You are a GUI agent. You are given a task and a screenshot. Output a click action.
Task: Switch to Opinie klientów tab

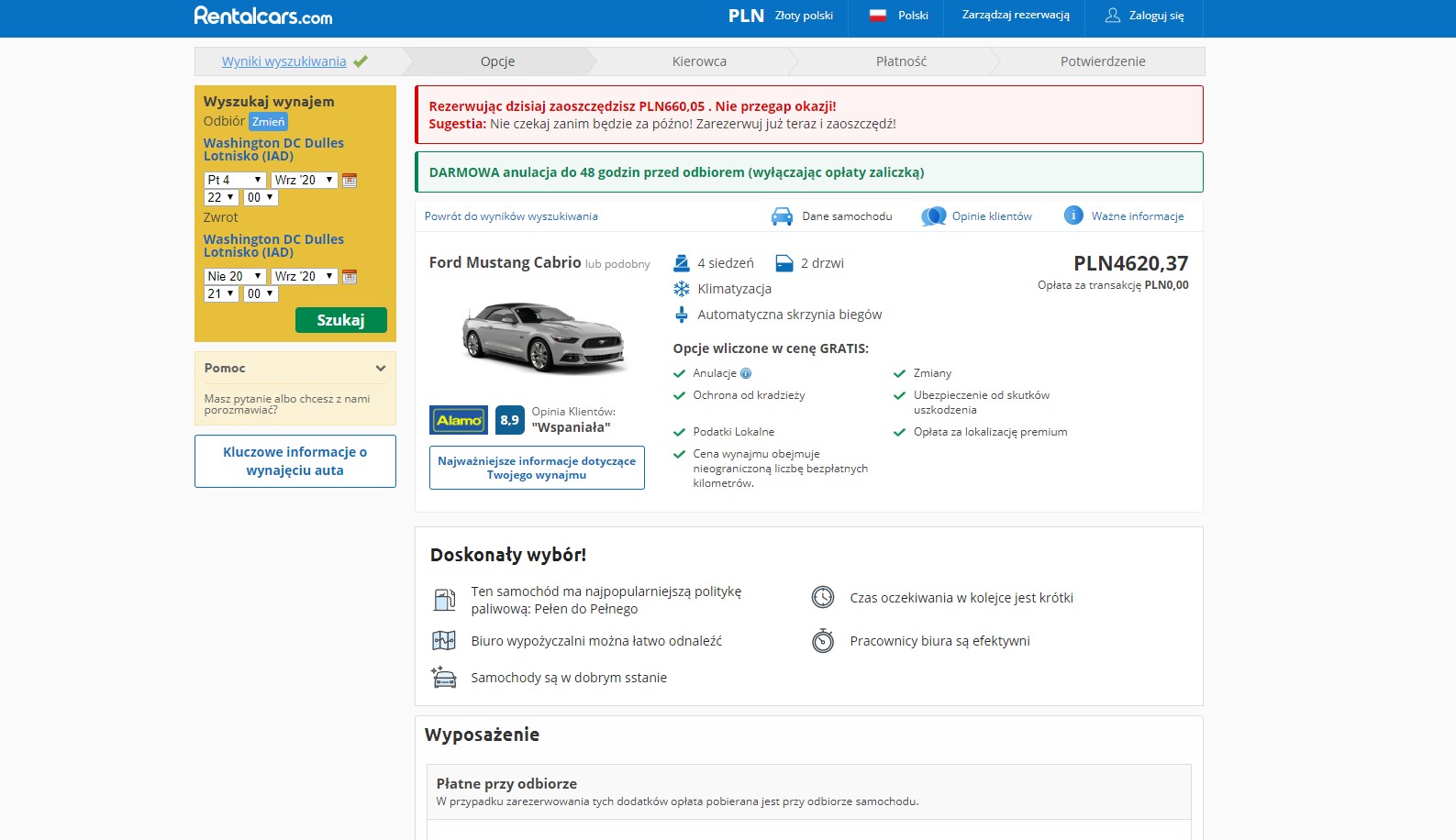click(977, 216)
